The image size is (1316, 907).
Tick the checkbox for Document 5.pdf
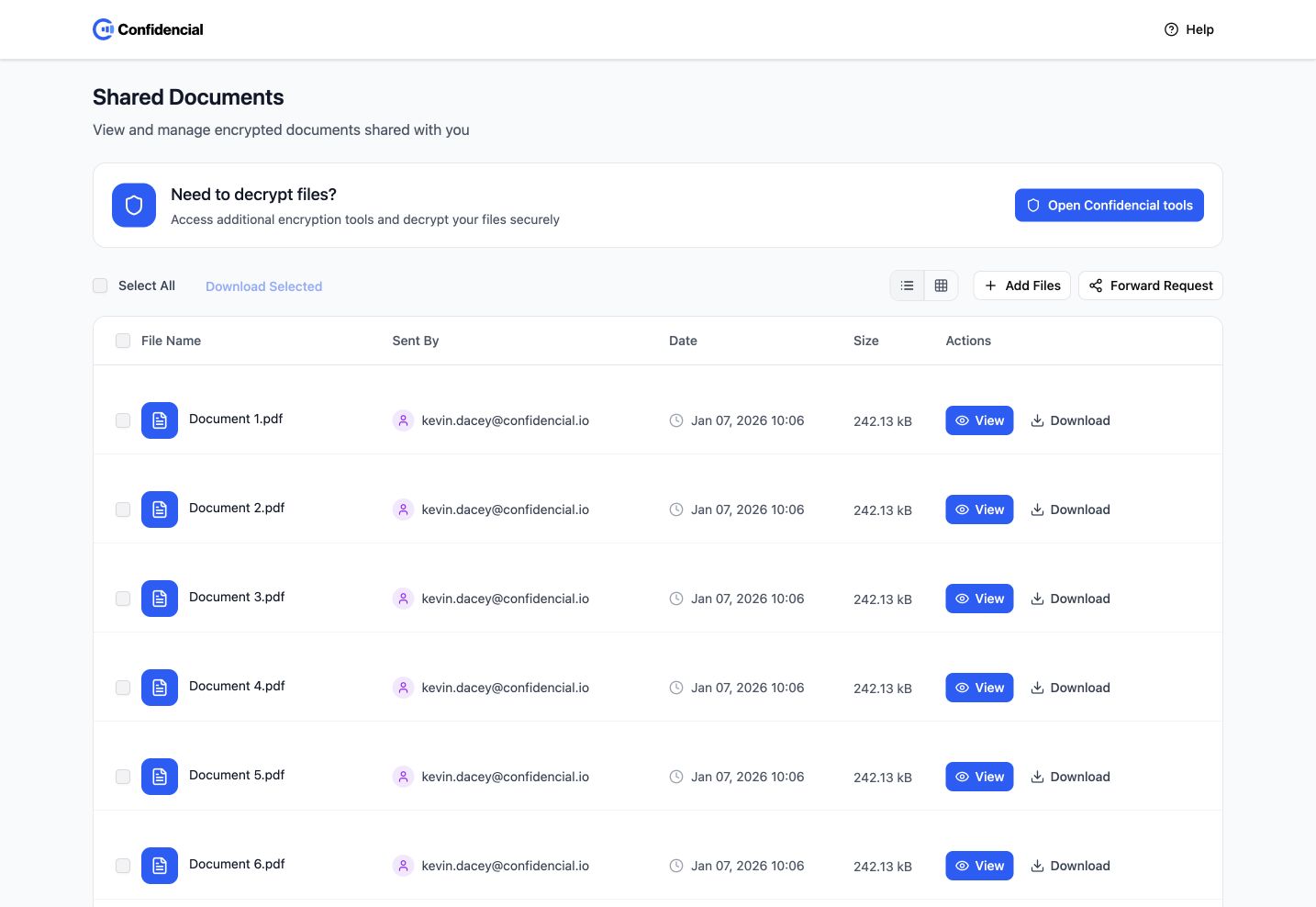click(x=123, y=777)
